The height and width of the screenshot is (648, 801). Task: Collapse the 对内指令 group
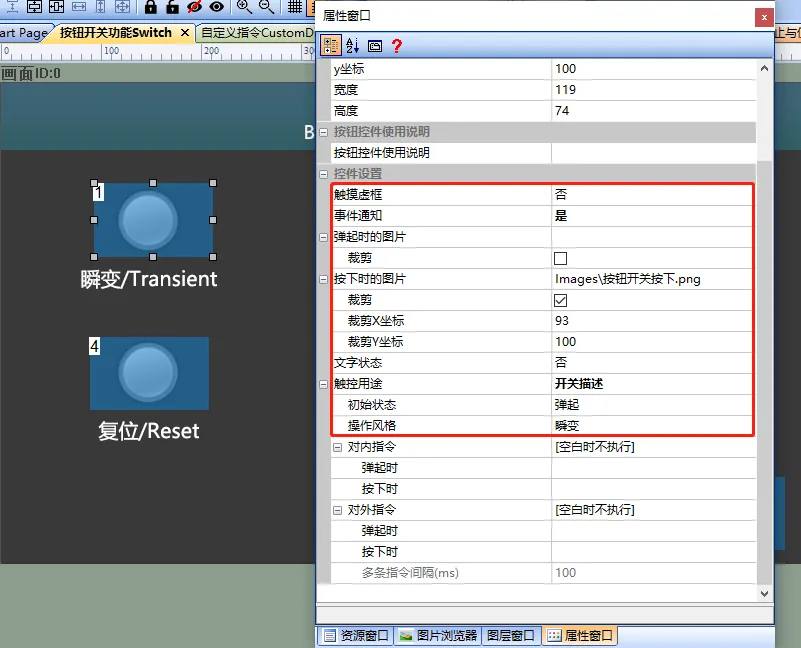pos(337,447)
